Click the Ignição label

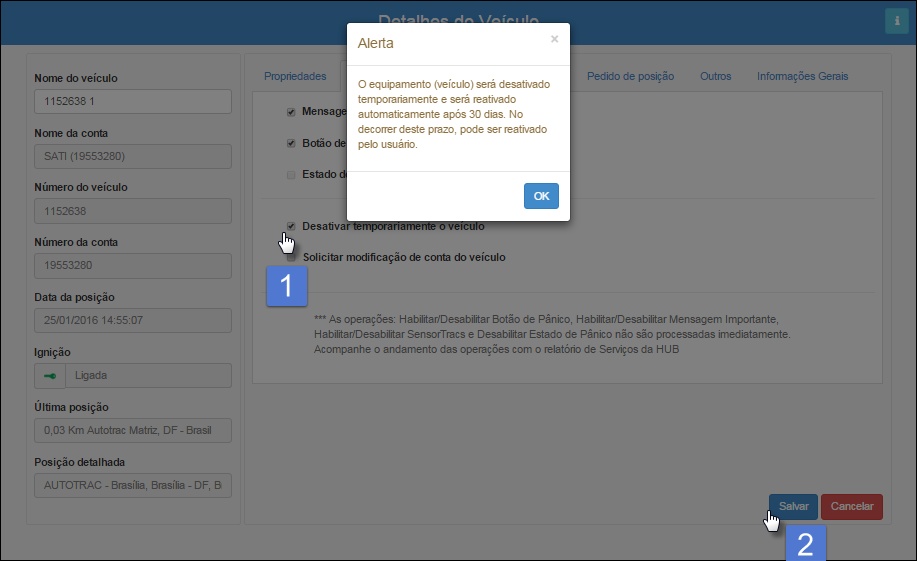tap(52, 352)
